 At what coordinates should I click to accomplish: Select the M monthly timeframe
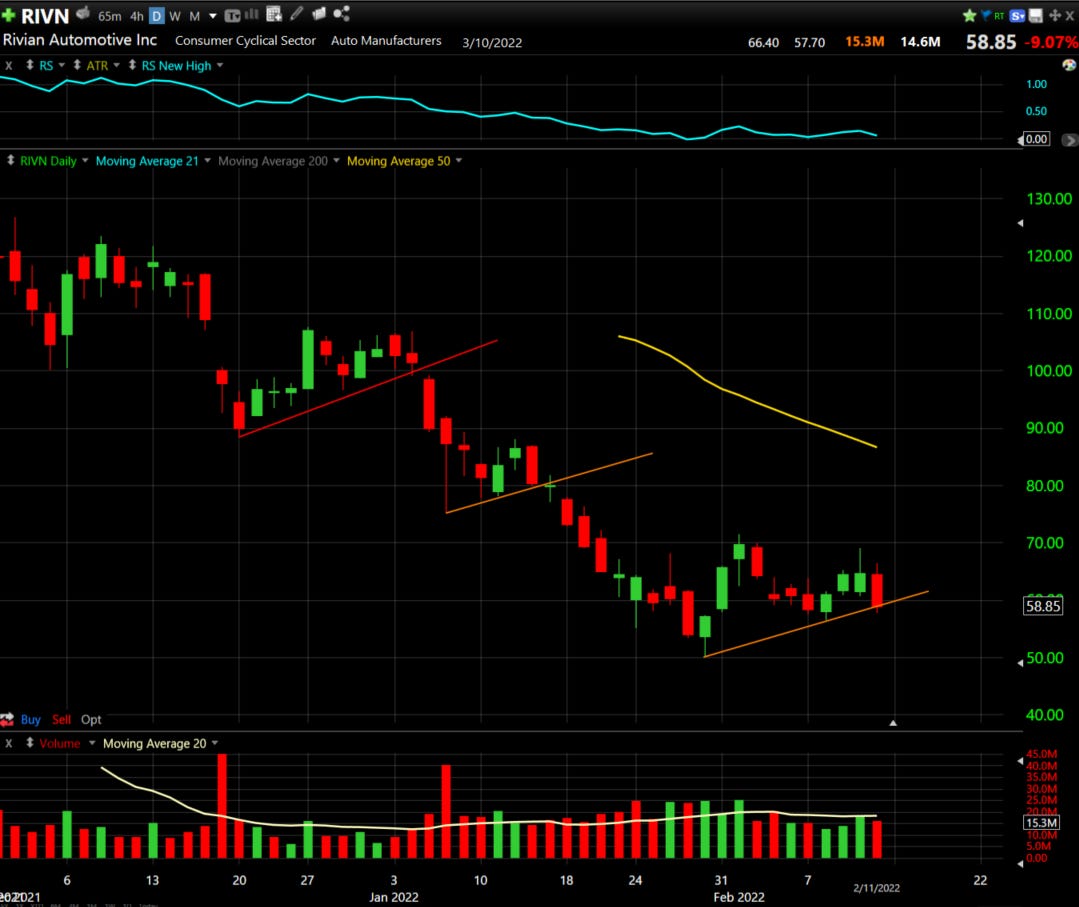(x=194, y=16)
